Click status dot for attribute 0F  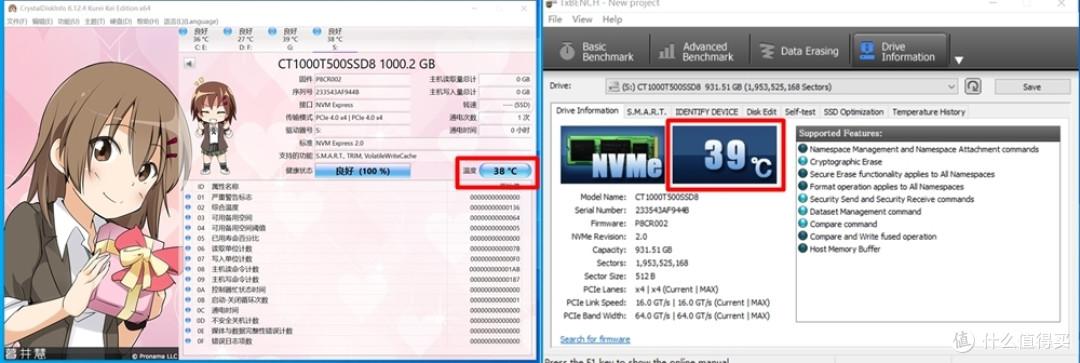click(x=188, y=341)
